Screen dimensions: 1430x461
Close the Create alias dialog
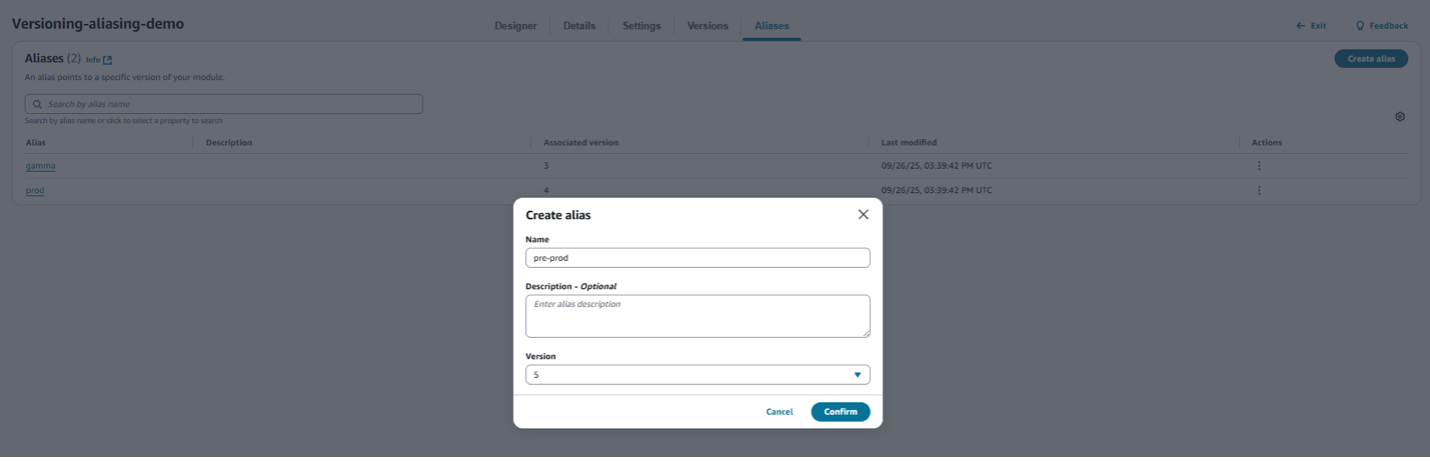pos(863,215)
